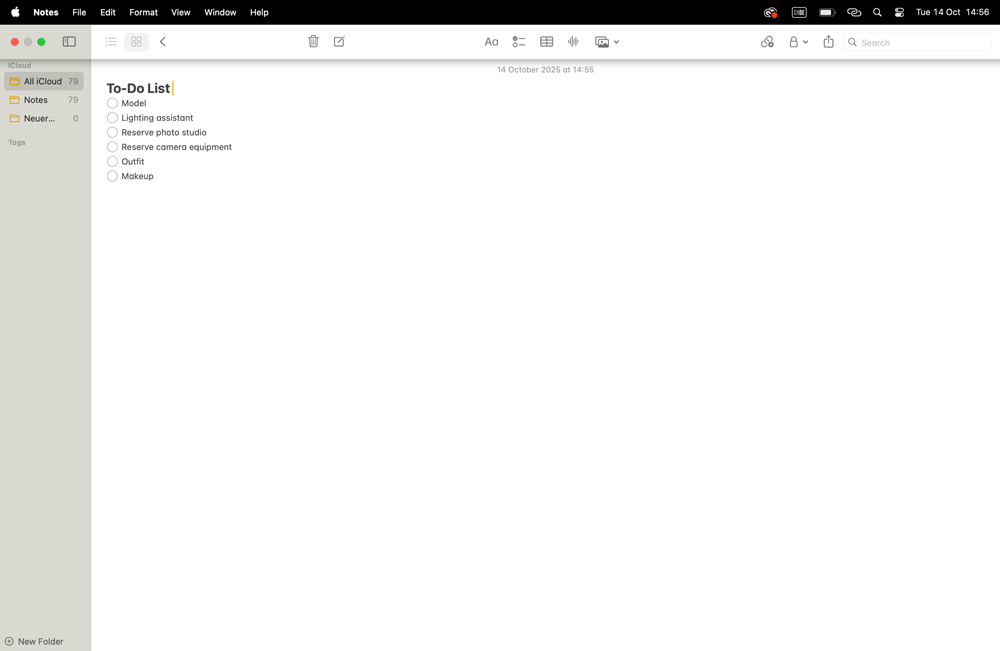Open the collaboration link options
Screen dimensions: 1000x651
click(x=767, y=41)
